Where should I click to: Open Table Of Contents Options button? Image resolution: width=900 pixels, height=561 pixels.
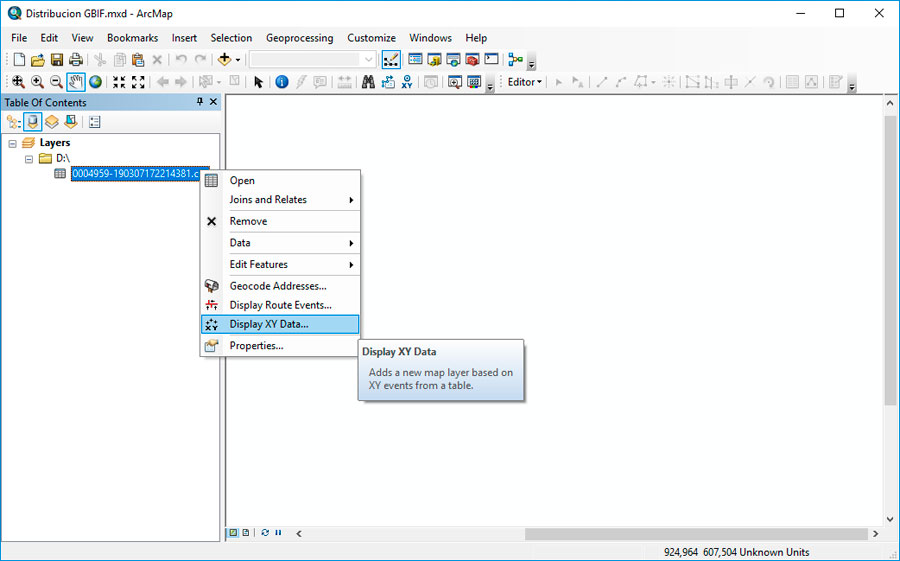click(95, 122)
